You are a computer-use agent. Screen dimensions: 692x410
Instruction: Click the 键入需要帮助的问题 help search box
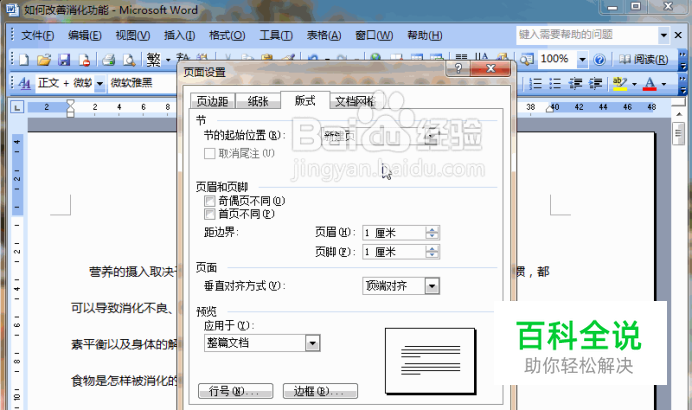(587, 35)
